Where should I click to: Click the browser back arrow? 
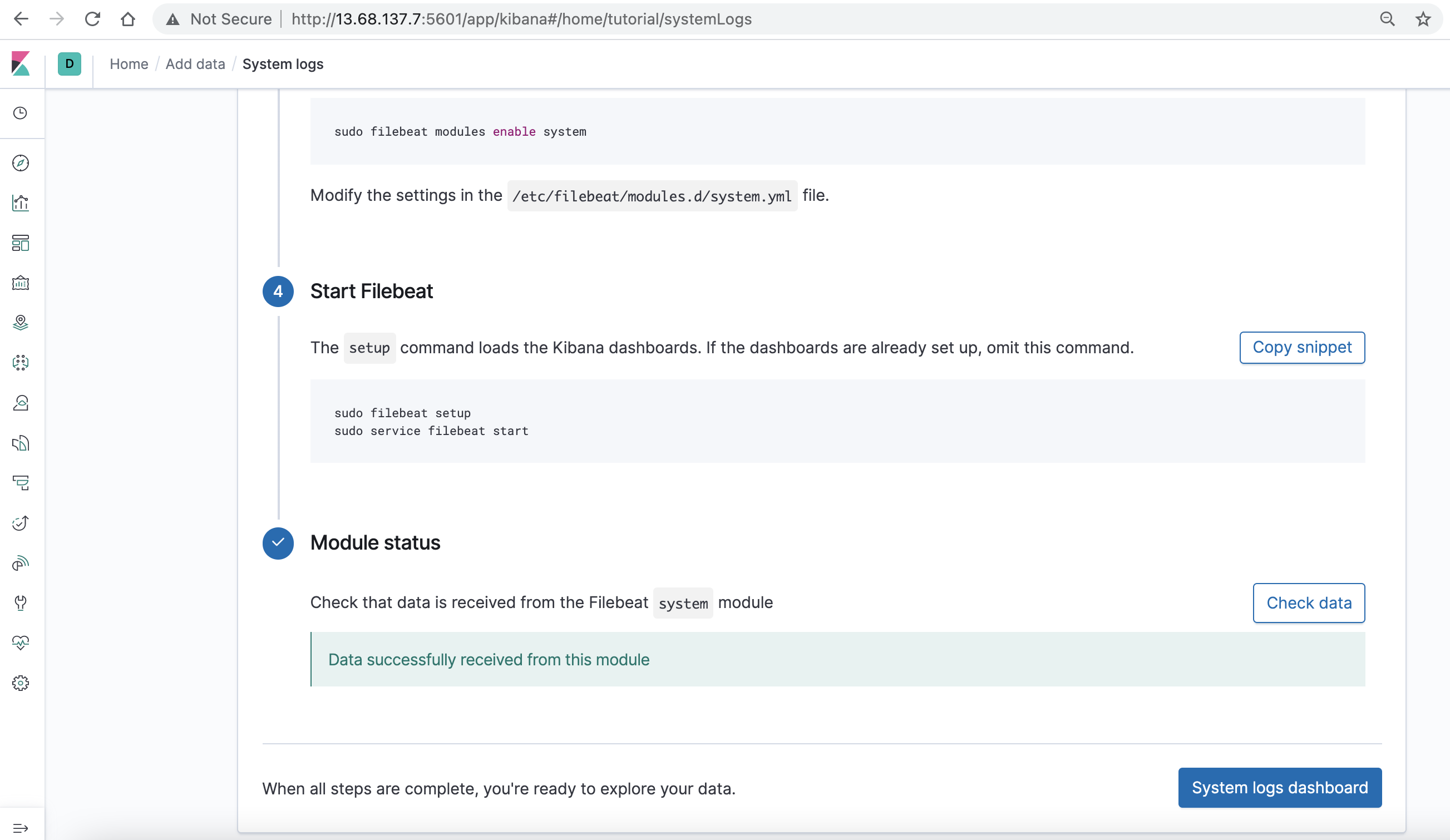21,19
